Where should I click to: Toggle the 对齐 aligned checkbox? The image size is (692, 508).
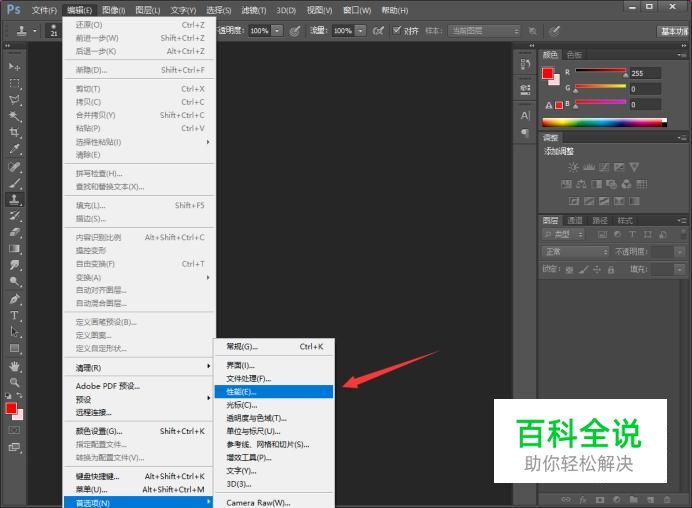(x=397, y=30)
